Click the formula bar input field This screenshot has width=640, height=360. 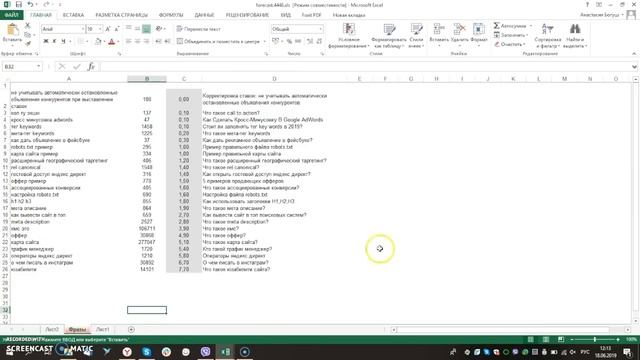click(x=364, y=67)
